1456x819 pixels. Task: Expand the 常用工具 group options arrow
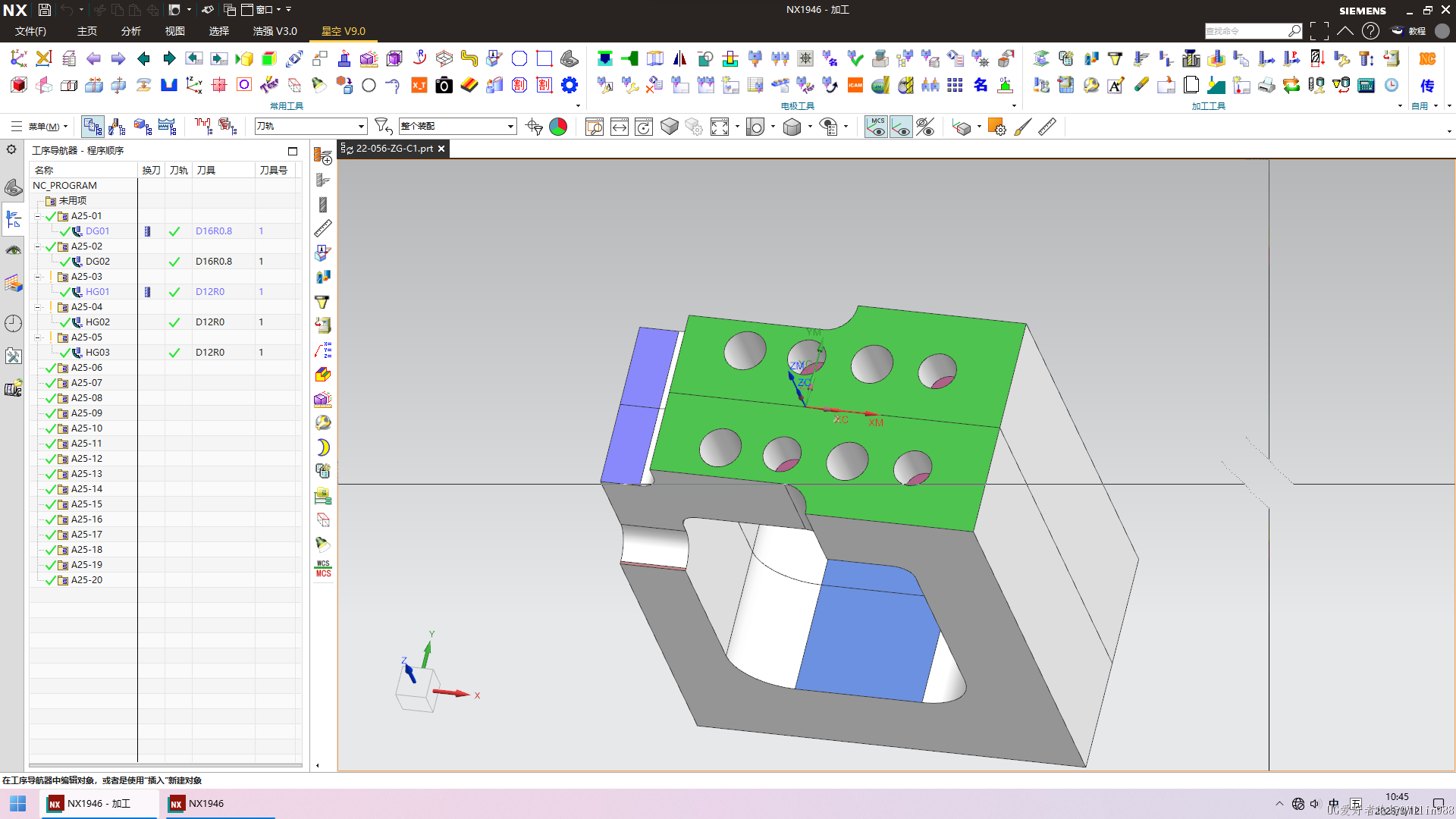click(578, 106)
